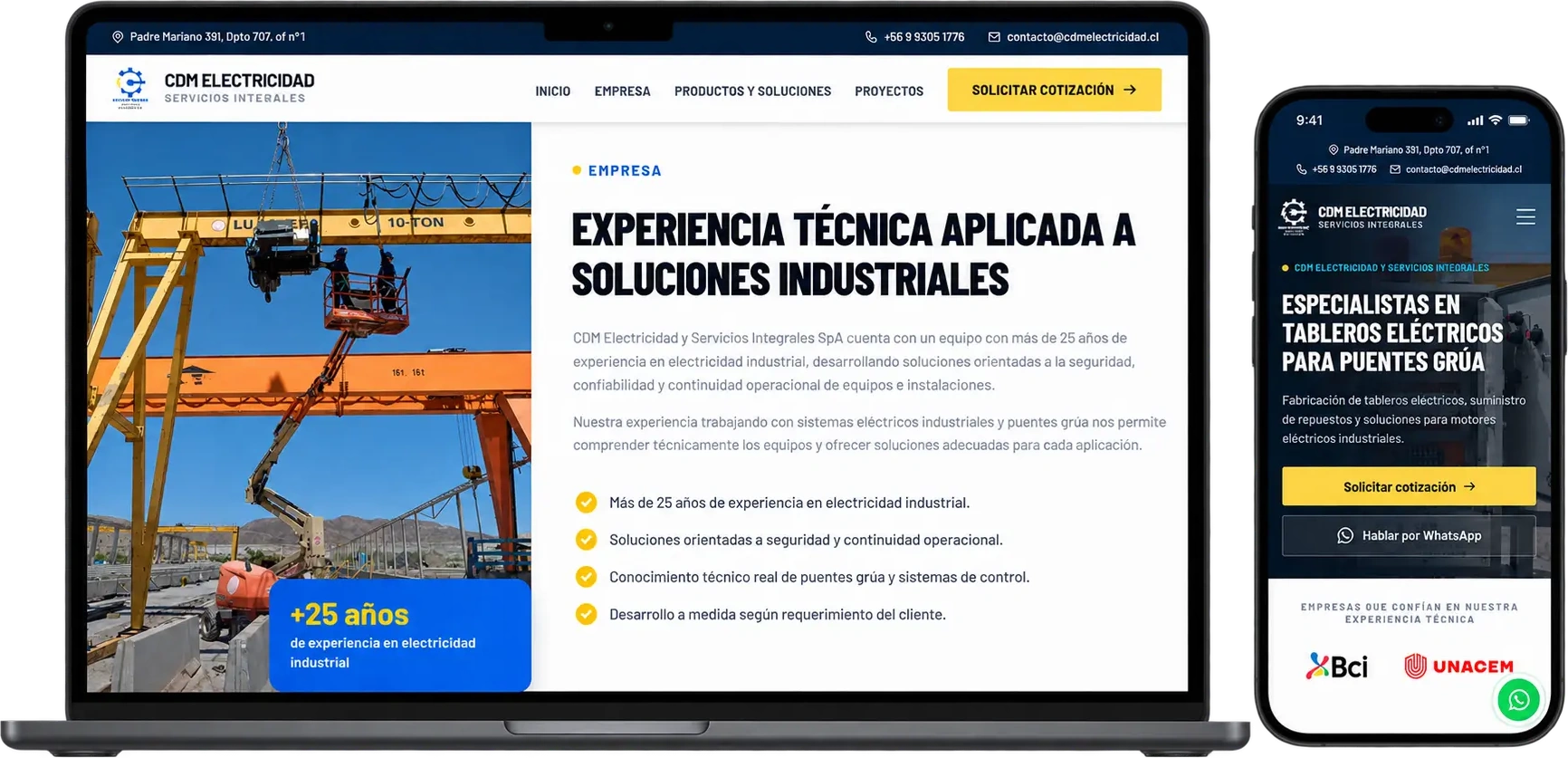Click the phone's Wi-Fi status icon
Viewport: 1568px width, 758px height.
pos(1496,120)
